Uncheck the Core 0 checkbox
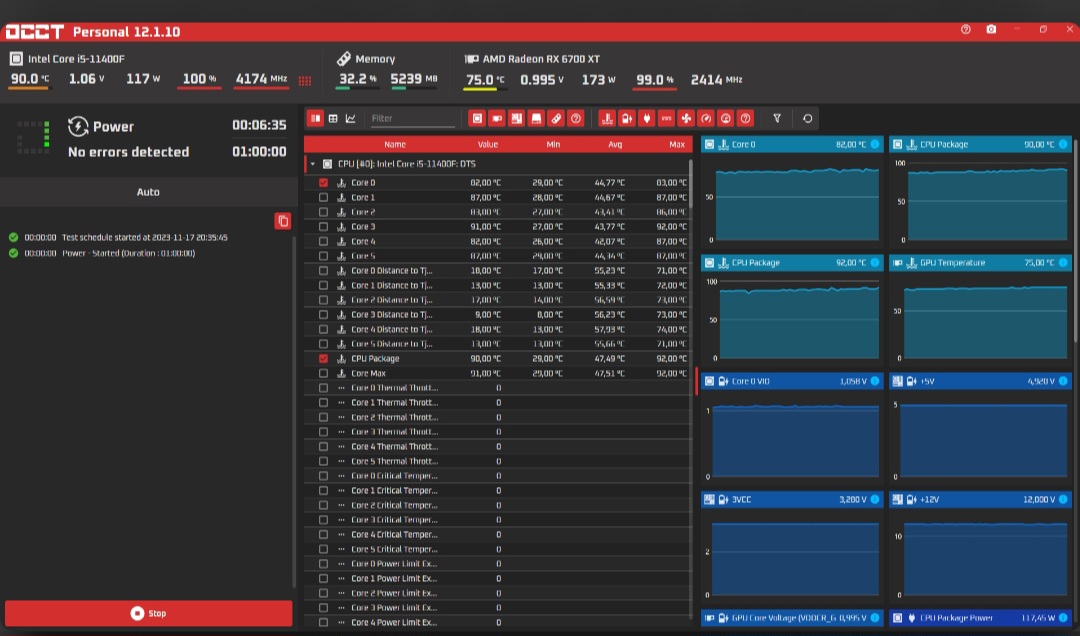This screenshot has width=1080, height=636. pos(323,183)
